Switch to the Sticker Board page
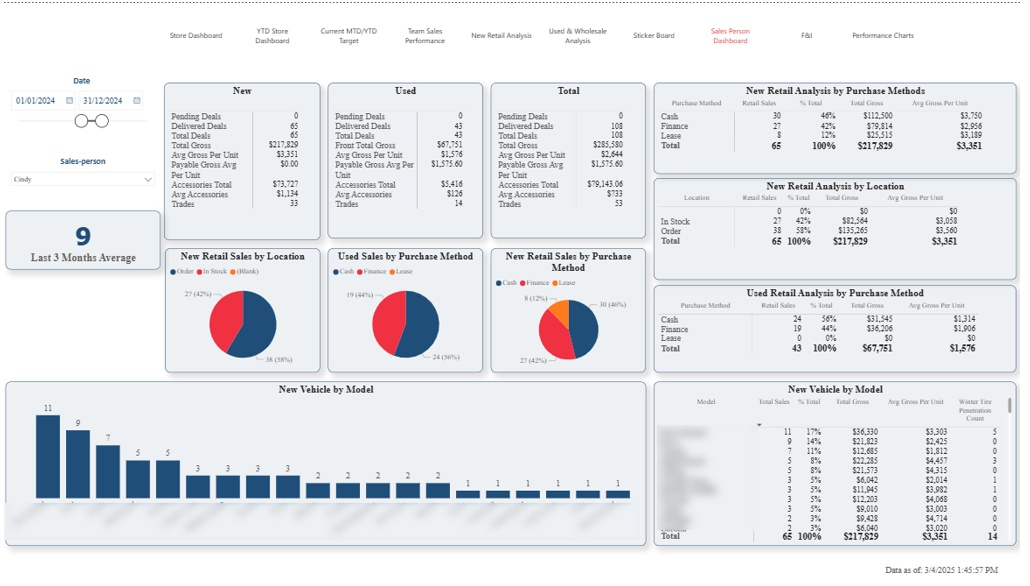The image size is (1030, 586). click(653, 34)
